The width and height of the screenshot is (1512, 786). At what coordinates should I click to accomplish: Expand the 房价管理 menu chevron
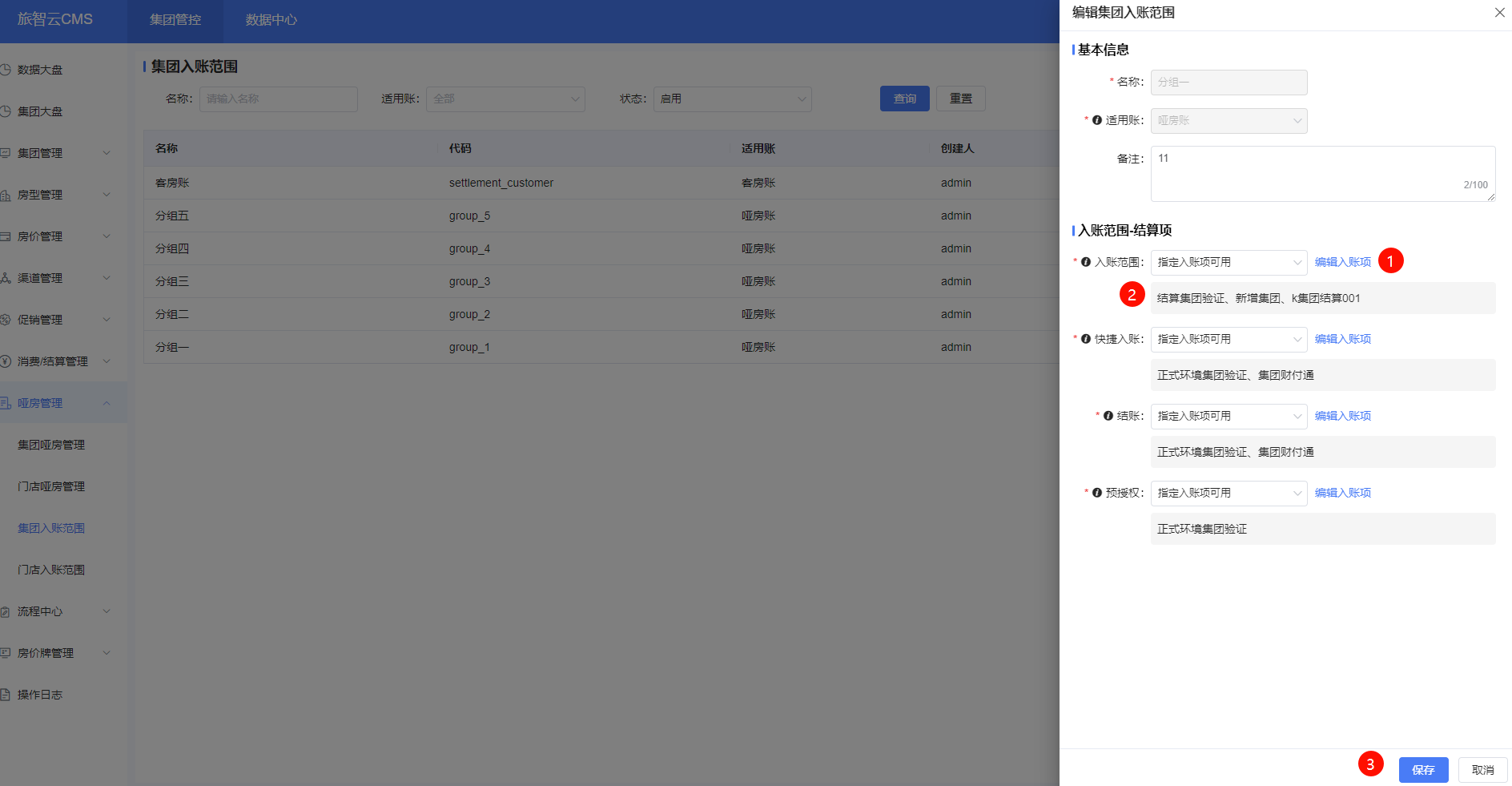[x=107, y=236]
